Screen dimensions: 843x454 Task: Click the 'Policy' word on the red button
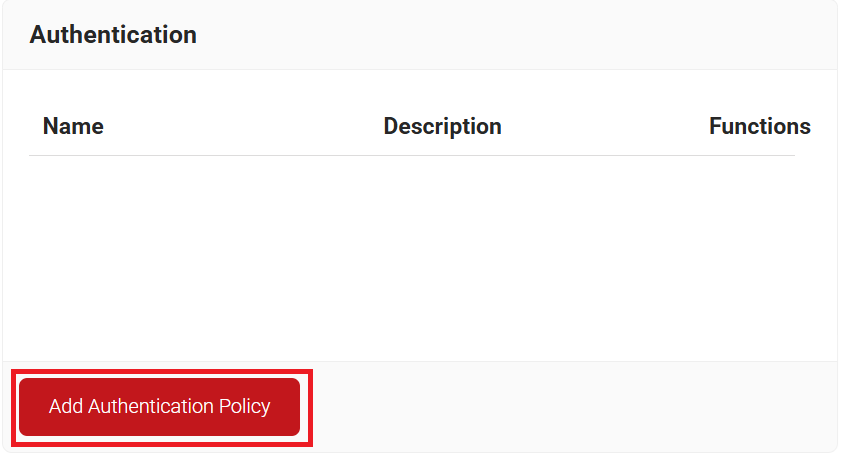(x=245, y=407)
